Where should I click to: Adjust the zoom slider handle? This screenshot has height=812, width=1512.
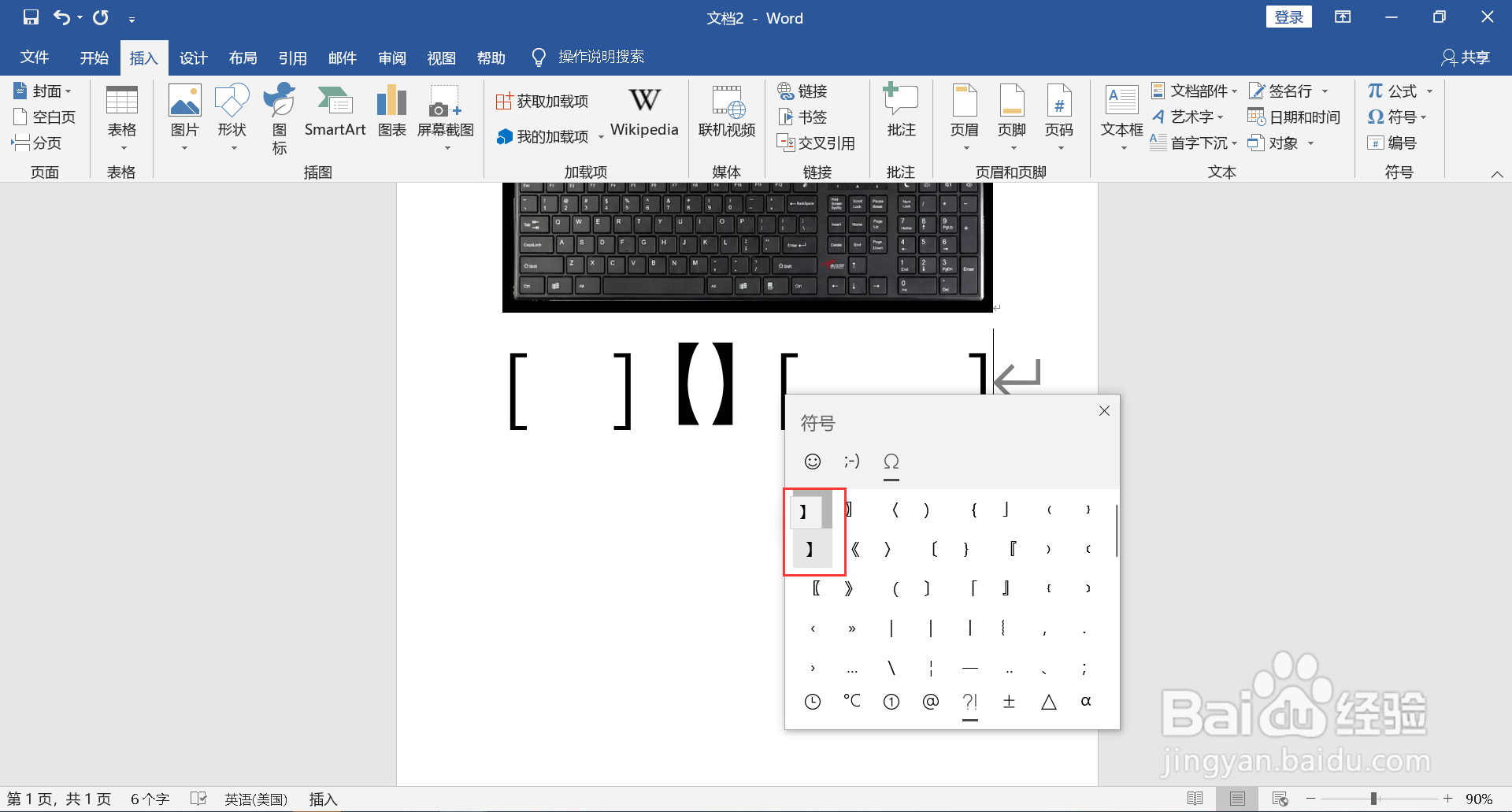pyautogui.click(x=1373, y=799)
